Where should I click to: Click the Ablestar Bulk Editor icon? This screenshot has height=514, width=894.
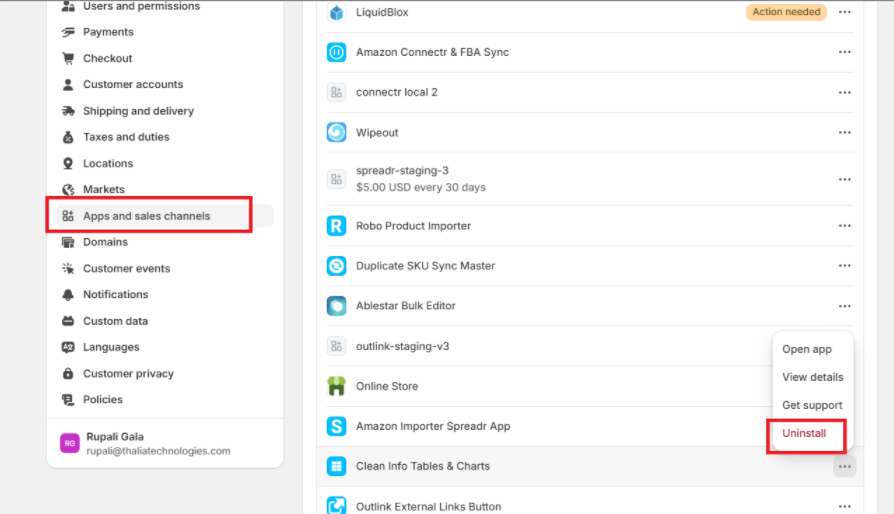(336, 306)
